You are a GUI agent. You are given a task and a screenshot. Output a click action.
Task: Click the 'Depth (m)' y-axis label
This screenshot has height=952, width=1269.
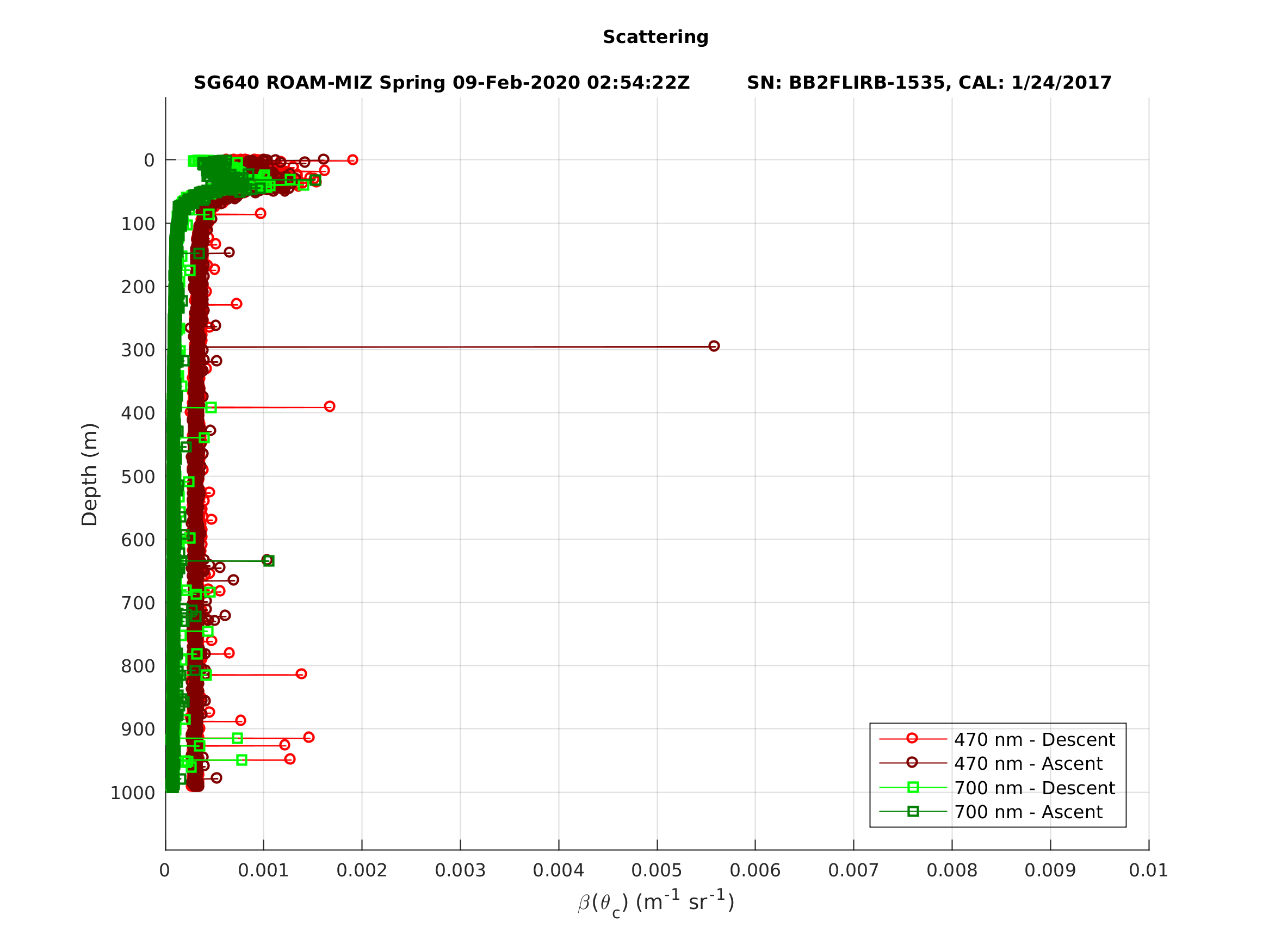[x=90, y=474]
